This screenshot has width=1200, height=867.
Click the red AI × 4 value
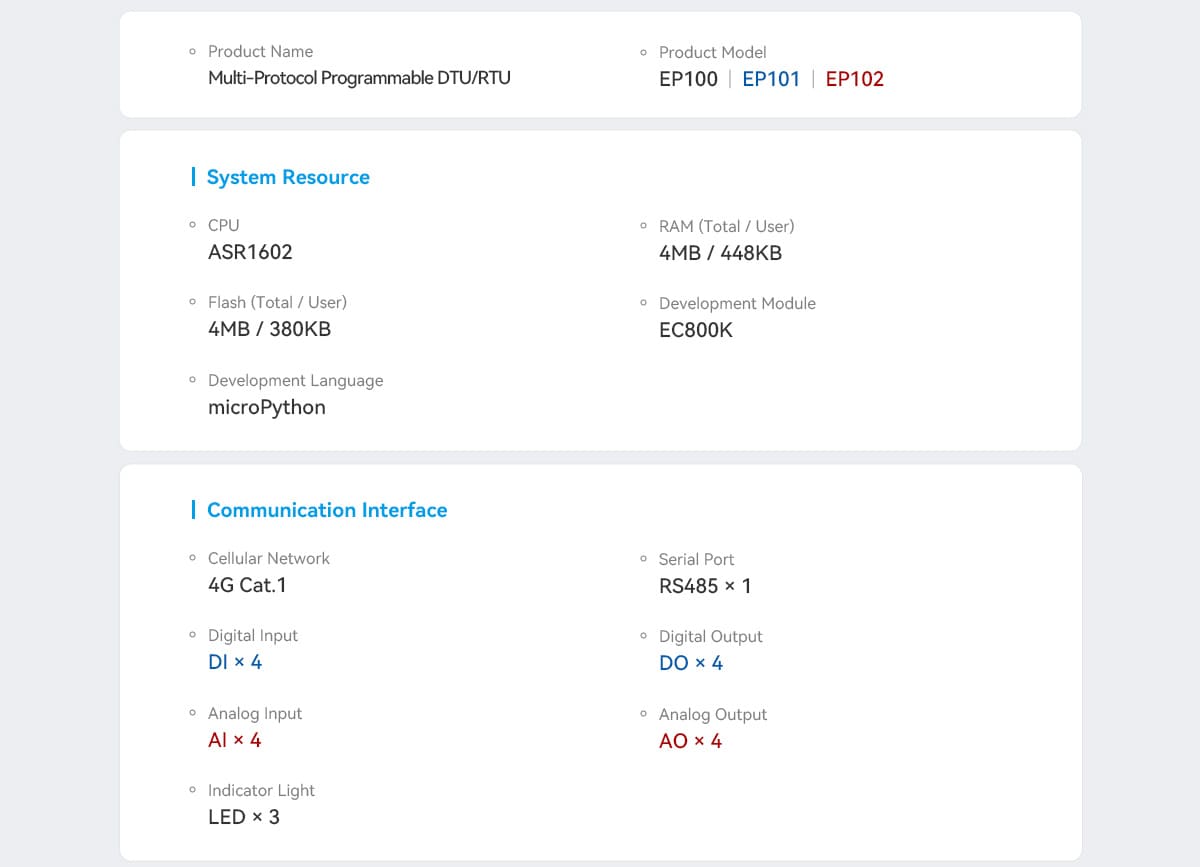(x=235, y=740)
